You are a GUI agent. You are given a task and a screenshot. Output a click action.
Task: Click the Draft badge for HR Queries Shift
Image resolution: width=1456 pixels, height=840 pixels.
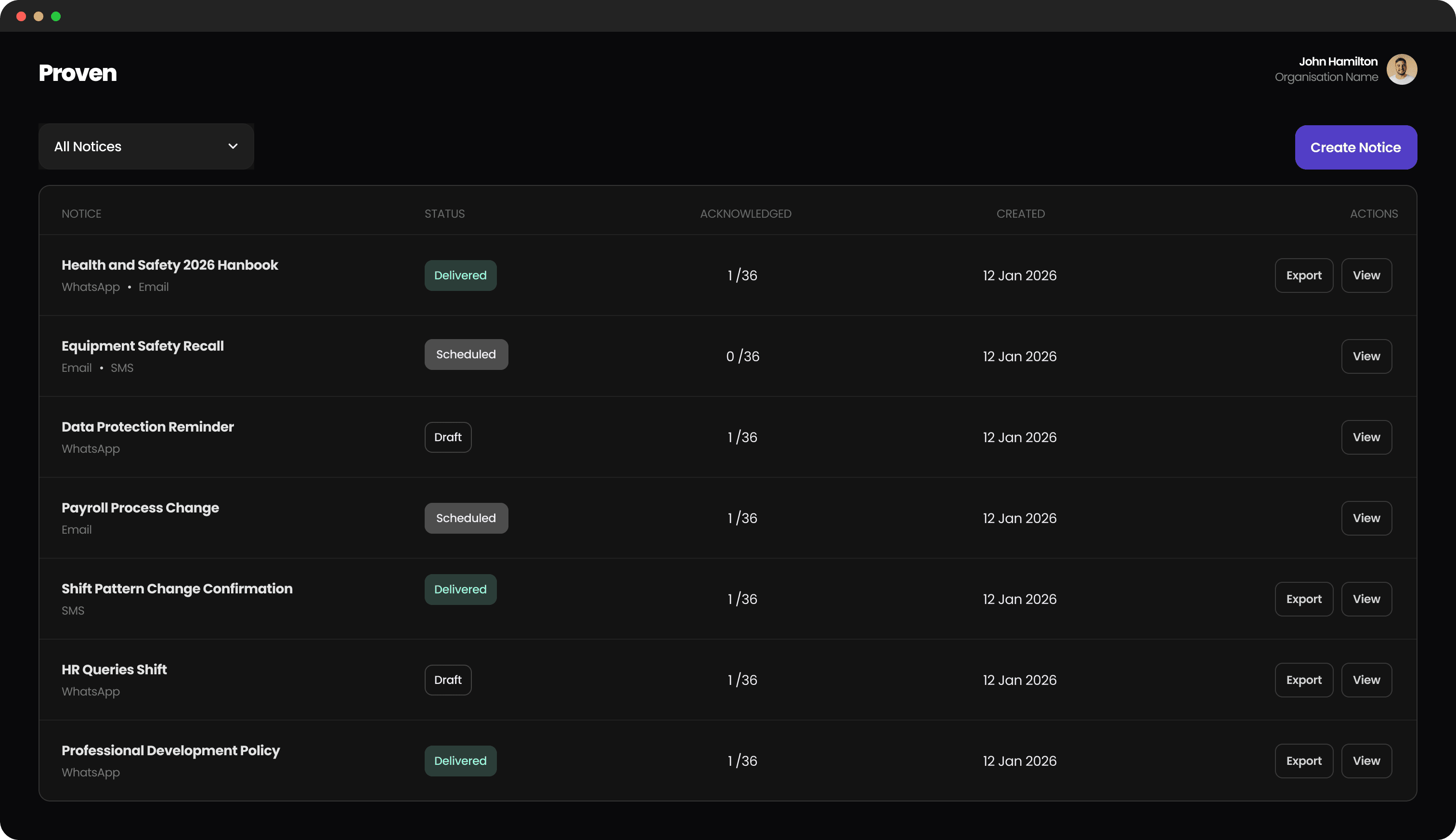pos(447,680)
